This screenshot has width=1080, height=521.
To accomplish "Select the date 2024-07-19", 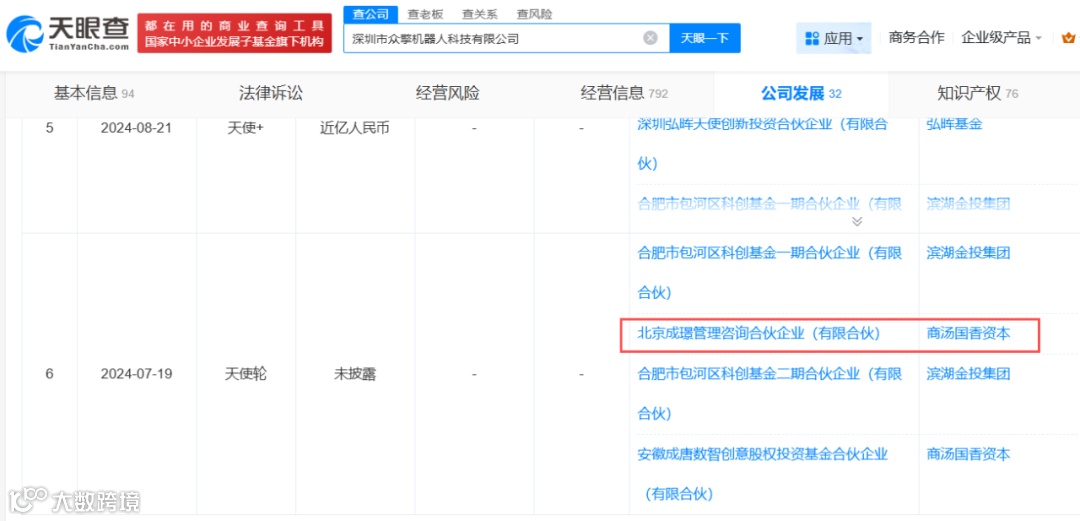I will pyautogui.click(x=136, y=374).
